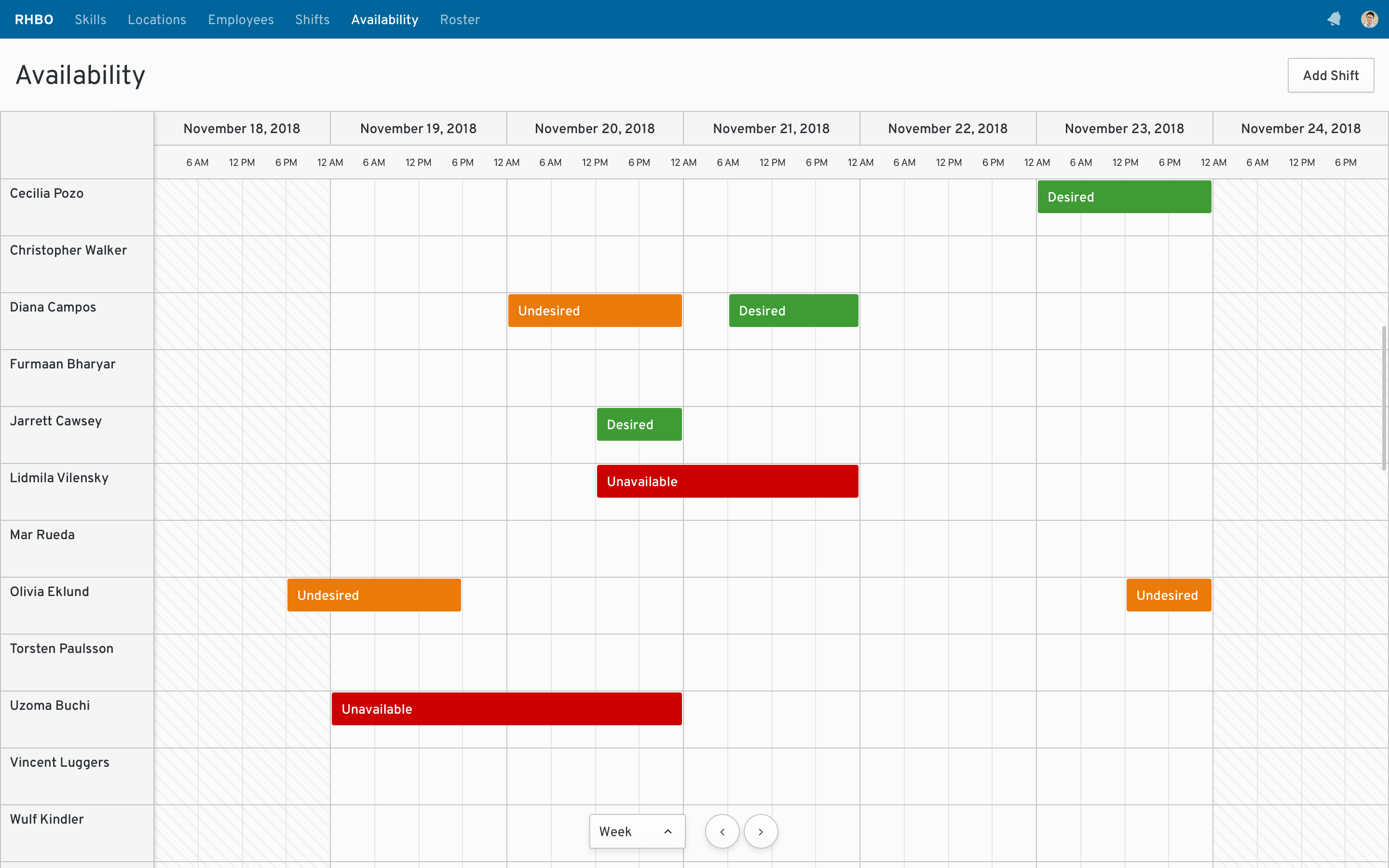Select Diana Campos's Undesired availability block
The height and width of the screenshot is (868, 1389).
[595, 311]
